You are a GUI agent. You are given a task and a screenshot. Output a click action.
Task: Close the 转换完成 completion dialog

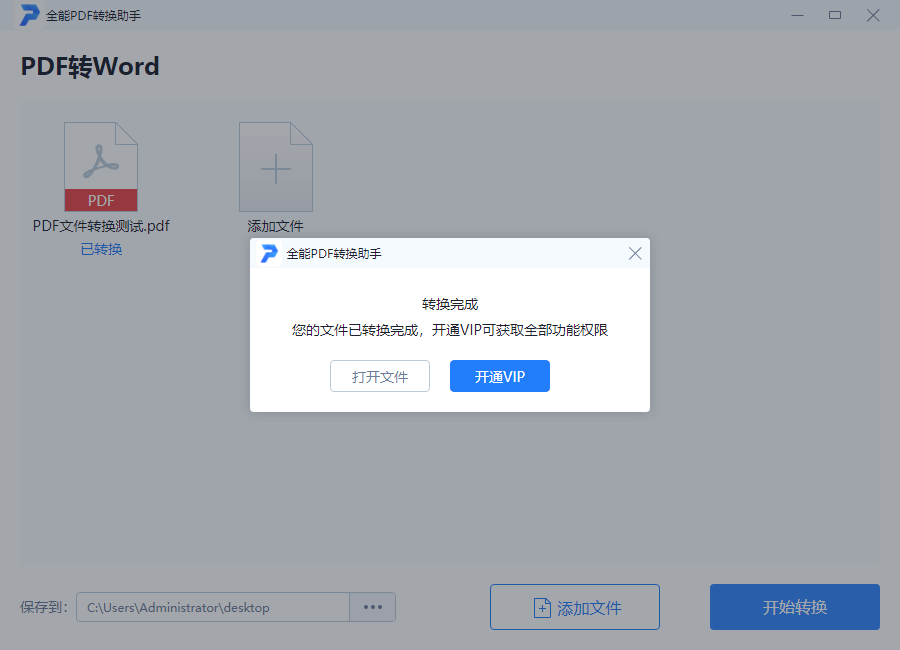click(x=635, y=253)
